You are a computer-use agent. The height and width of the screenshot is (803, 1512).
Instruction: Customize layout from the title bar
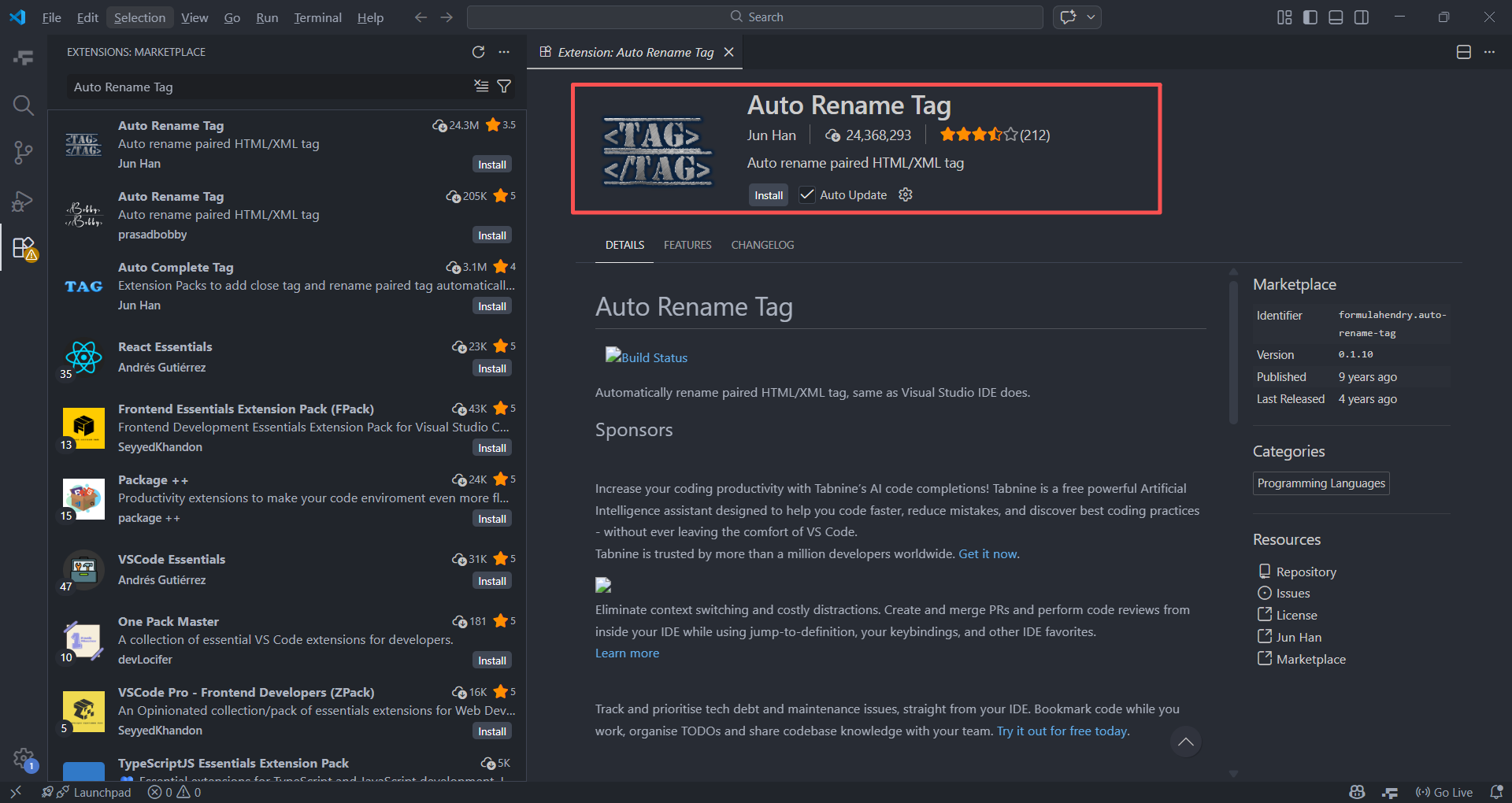click(1284, 17)
